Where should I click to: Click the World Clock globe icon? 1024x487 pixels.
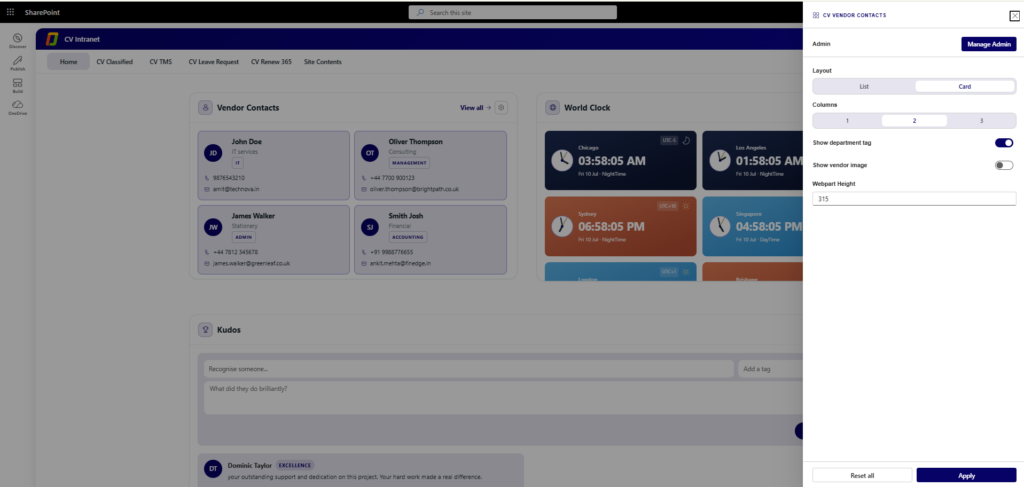point(552,107)
